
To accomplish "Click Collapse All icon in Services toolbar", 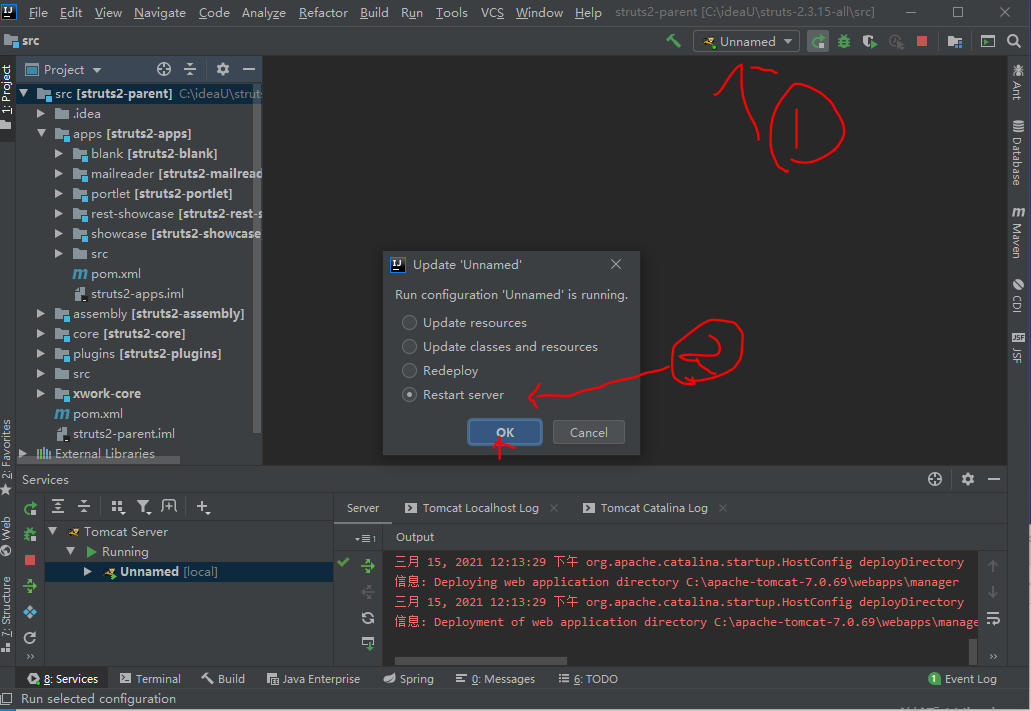I will pos(84,506).
